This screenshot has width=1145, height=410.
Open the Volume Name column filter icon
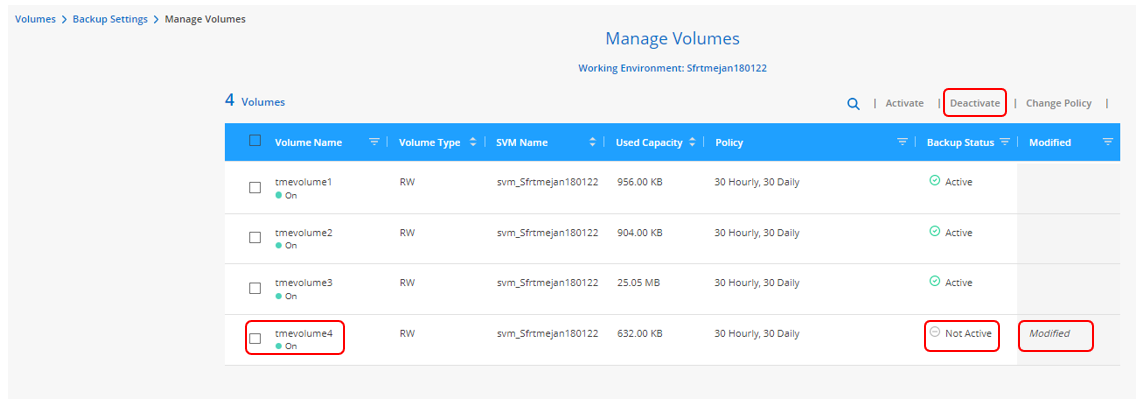point(375,142)
